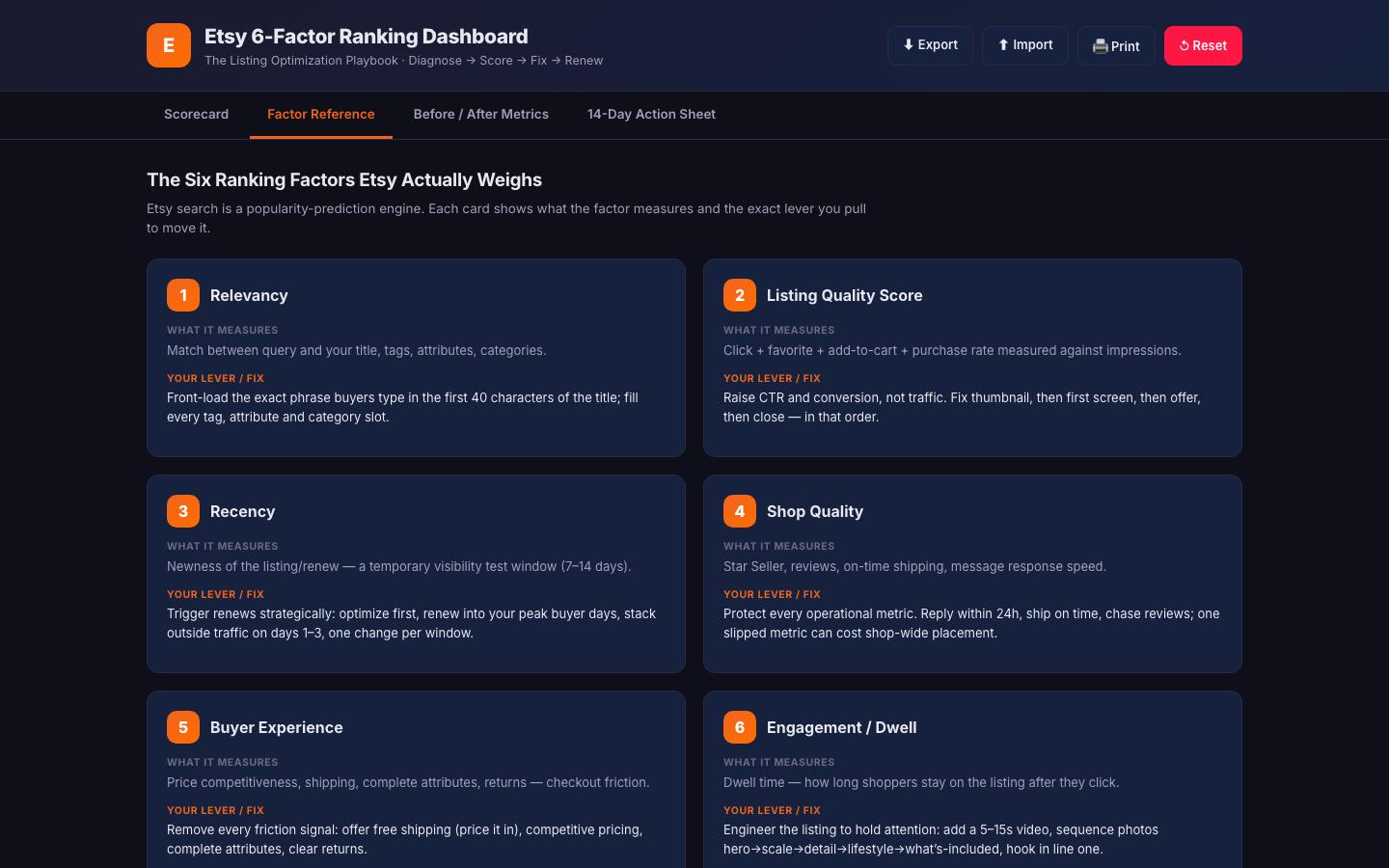Click 'Star Seller, reviews, on-time shipping' description
This screenshot has height=868, width=1389.
914,566
